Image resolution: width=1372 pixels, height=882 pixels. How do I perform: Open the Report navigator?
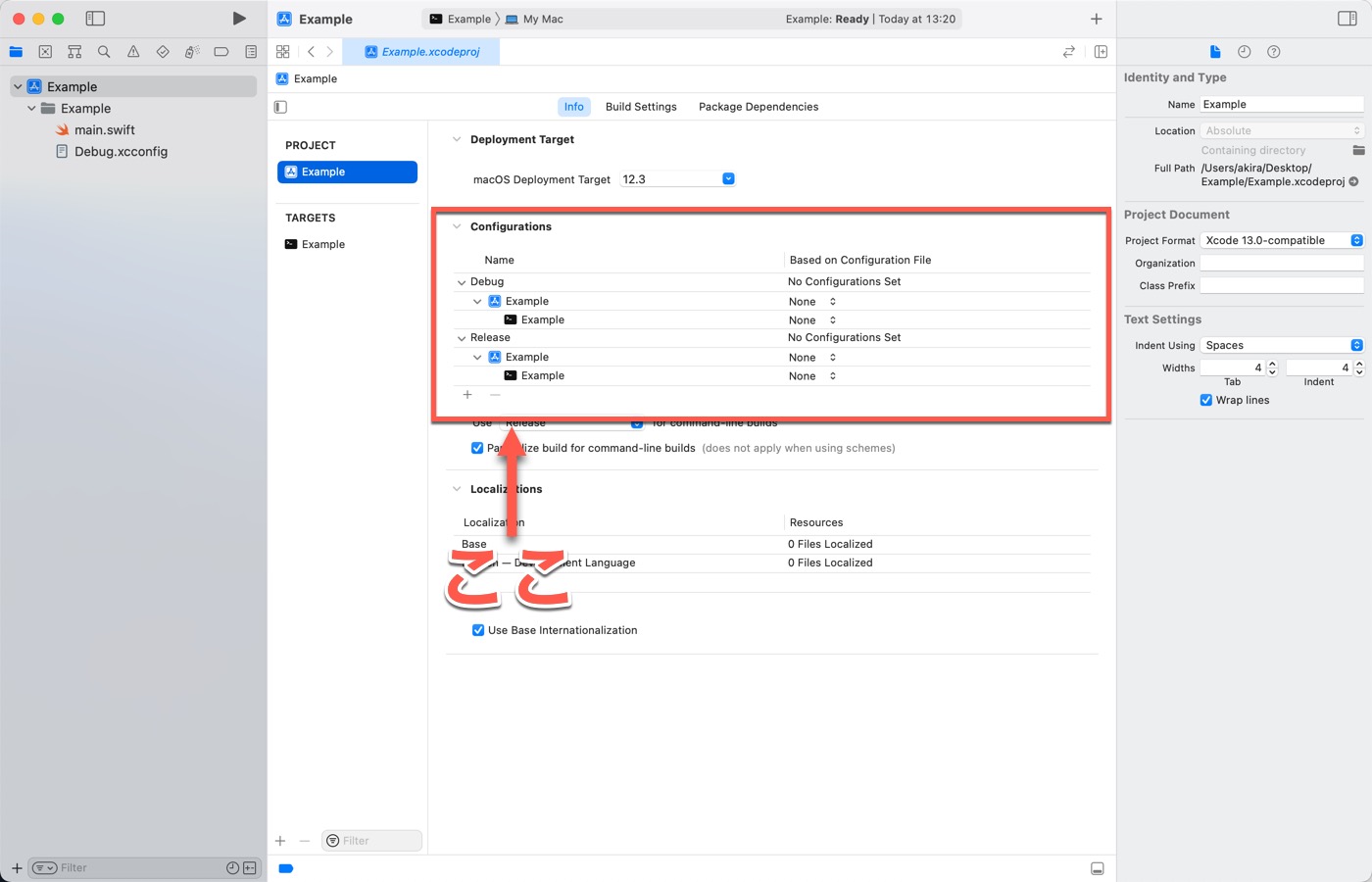[x=251, y=52]
